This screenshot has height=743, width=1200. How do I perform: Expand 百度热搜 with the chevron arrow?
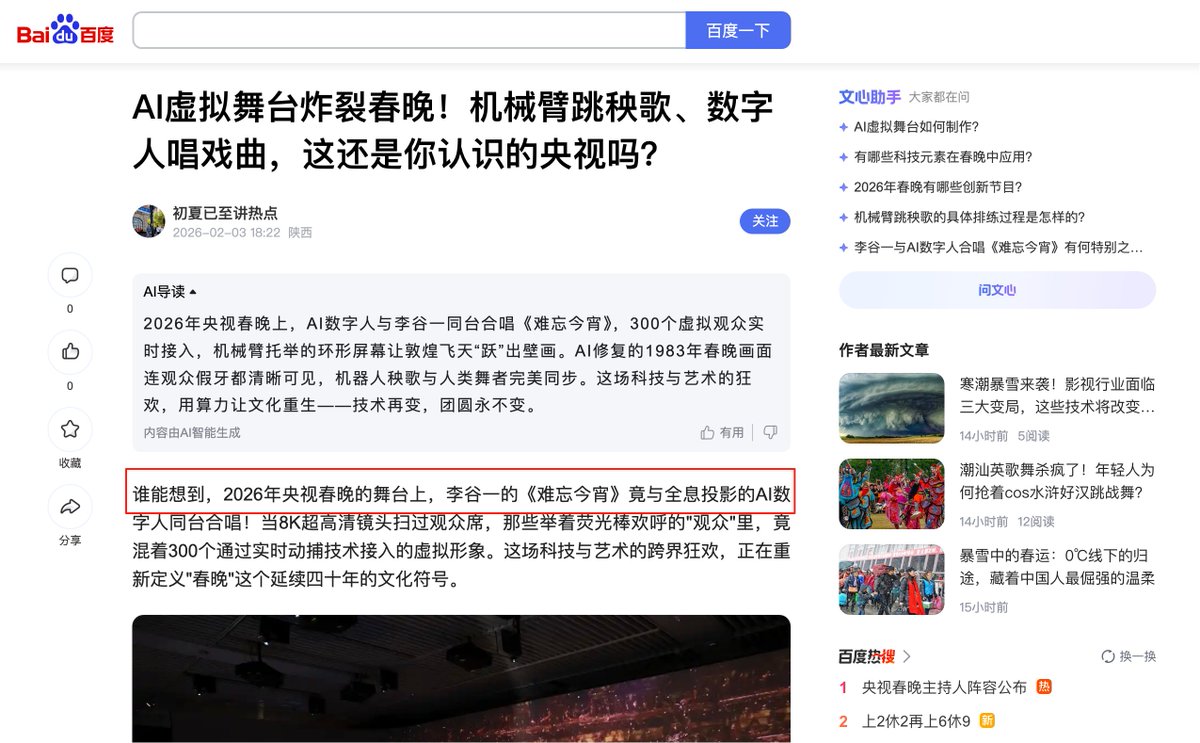907,656
